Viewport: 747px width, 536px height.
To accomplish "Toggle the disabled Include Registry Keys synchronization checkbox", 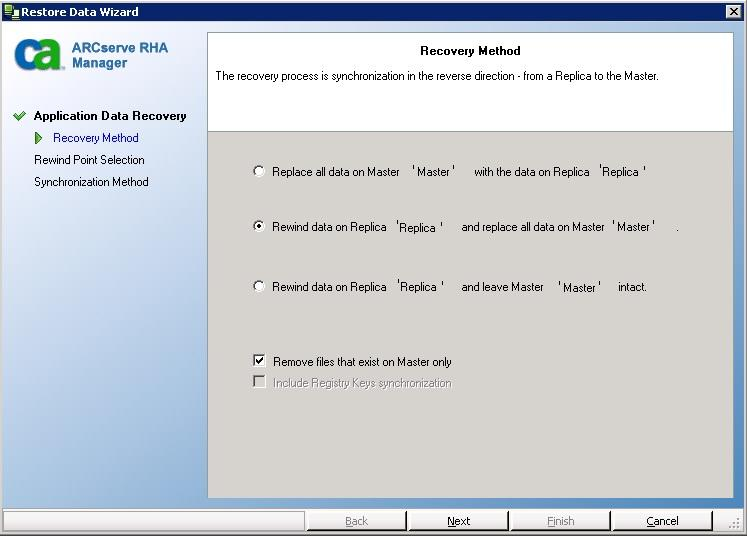I will pyautogui.click(x=259, y=382).
